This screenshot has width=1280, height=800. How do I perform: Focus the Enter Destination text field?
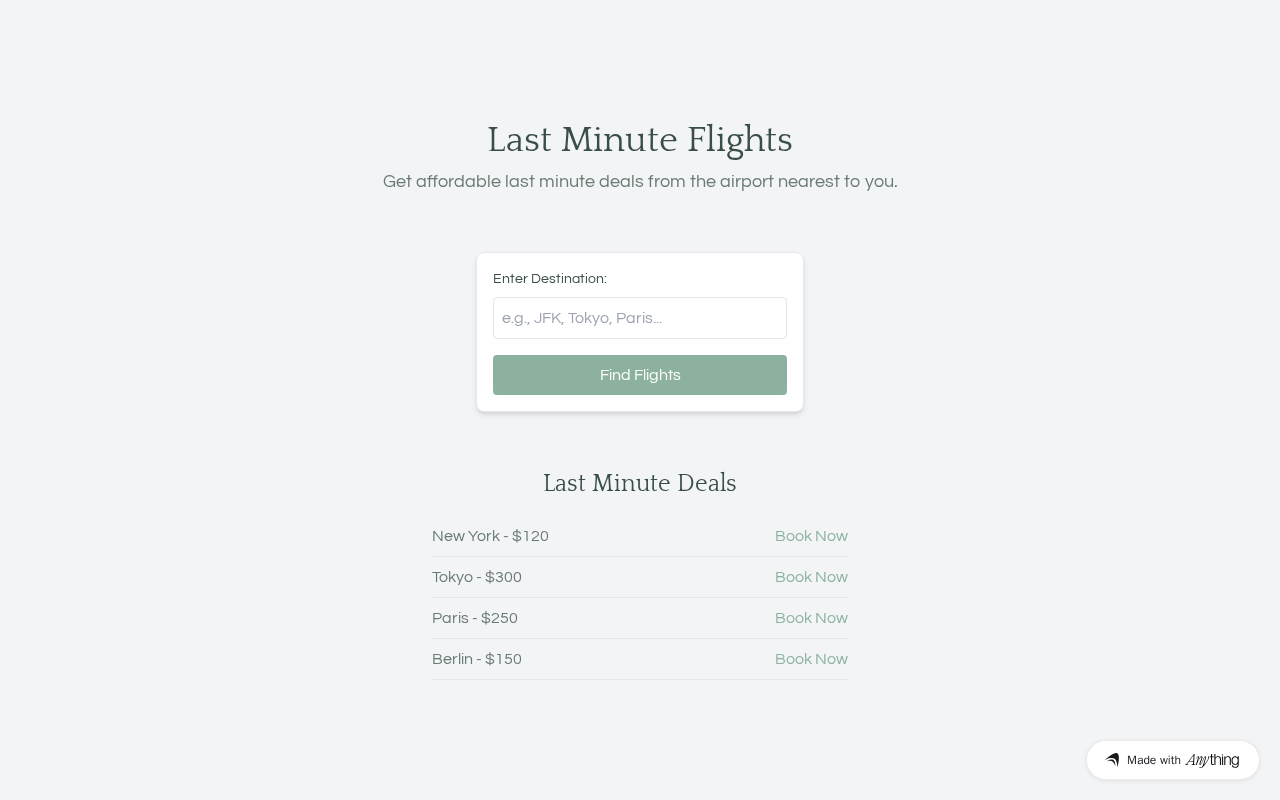[640, 318]
